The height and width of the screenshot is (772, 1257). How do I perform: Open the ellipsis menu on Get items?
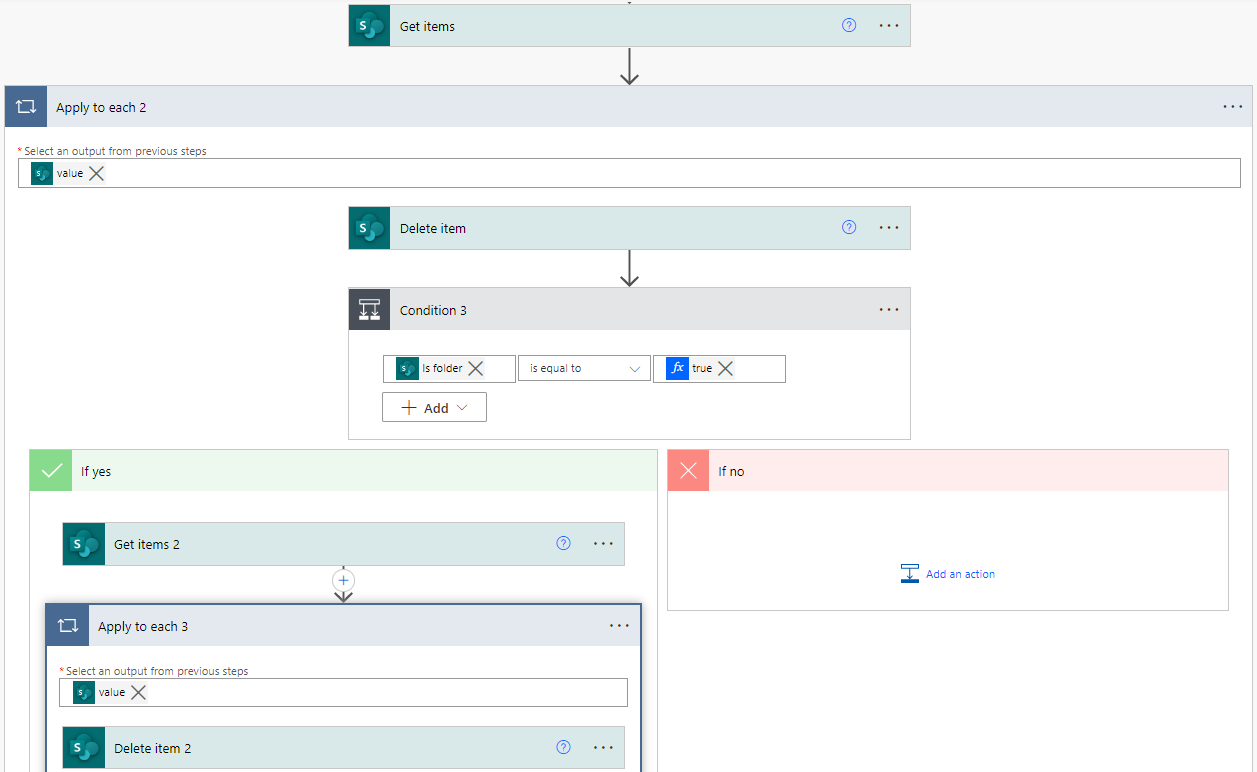point(889,26)
